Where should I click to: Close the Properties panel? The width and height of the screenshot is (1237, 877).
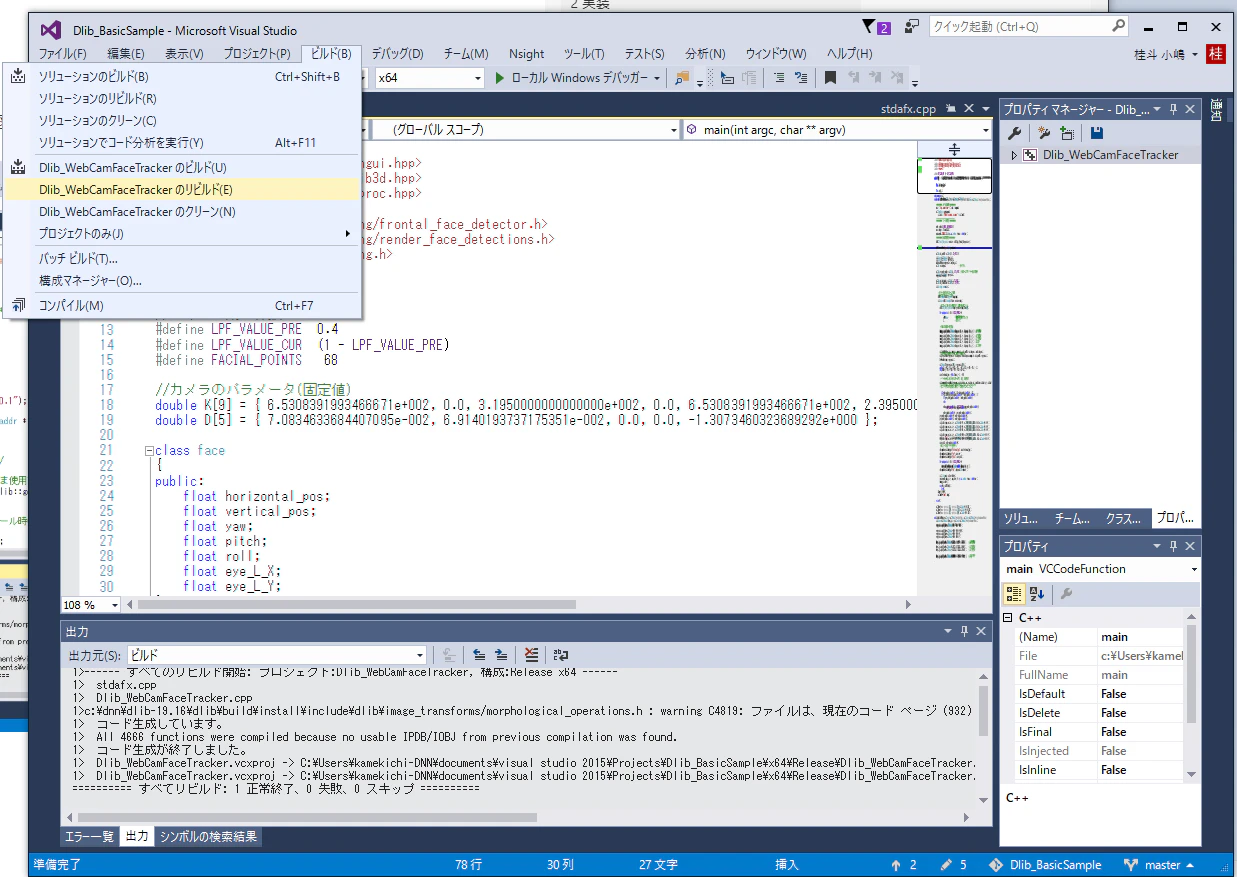click(x=1190, y=546)
